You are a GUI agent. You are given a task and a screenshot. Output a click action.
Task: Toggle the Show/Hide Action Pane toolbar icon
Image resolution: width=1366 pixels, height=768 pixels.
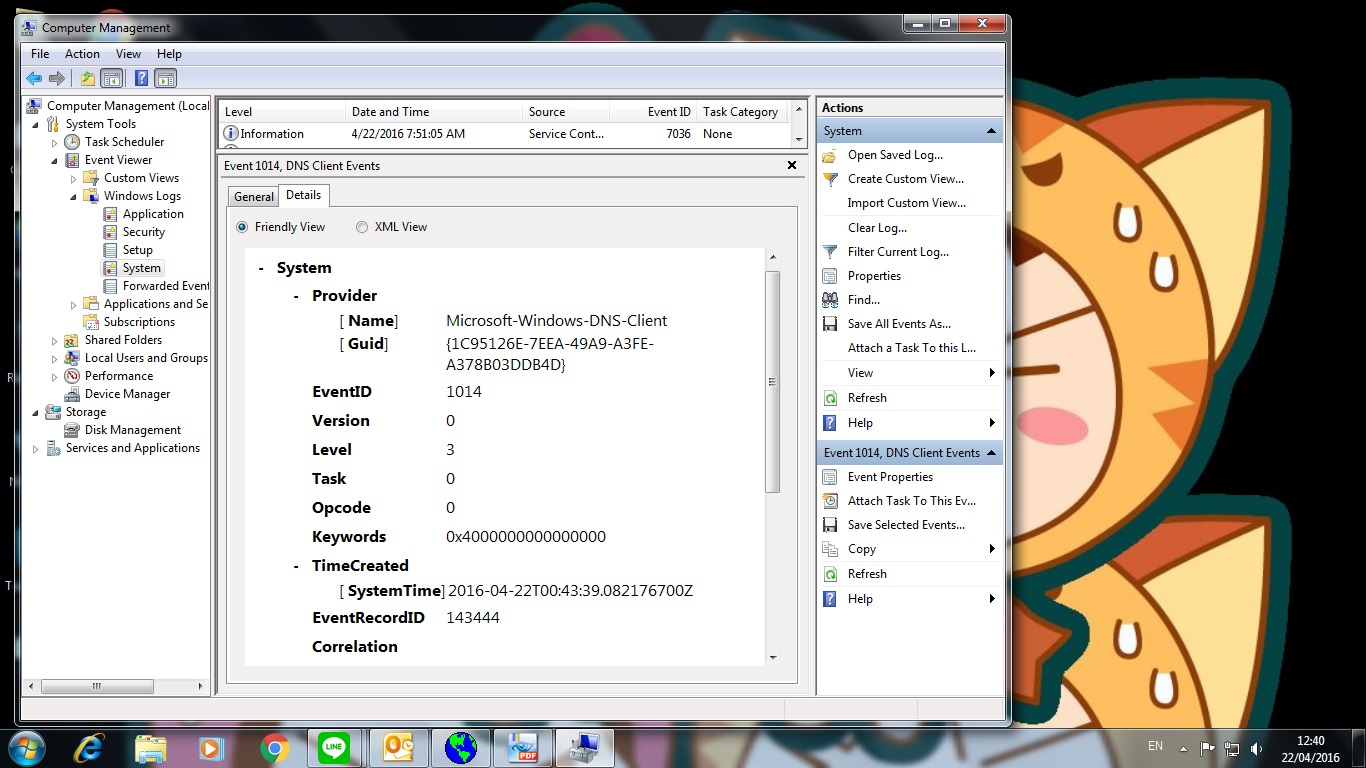(x=166, y=78)
